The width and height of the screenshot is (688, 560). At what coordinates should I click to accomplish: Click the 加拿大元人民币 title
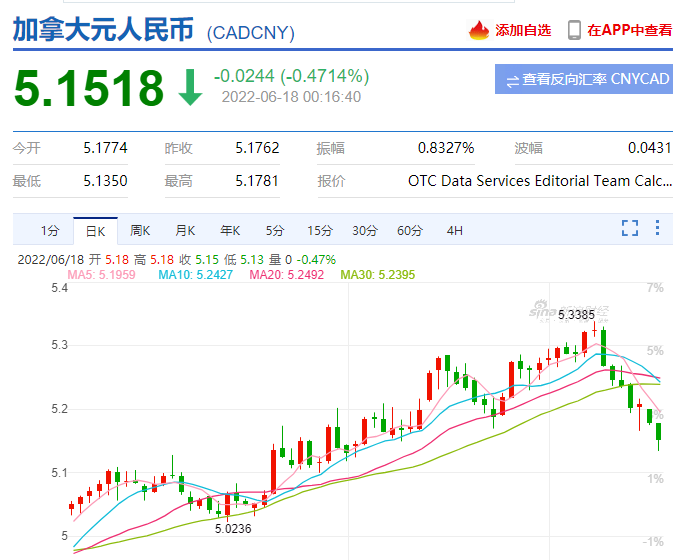(103, 30)
